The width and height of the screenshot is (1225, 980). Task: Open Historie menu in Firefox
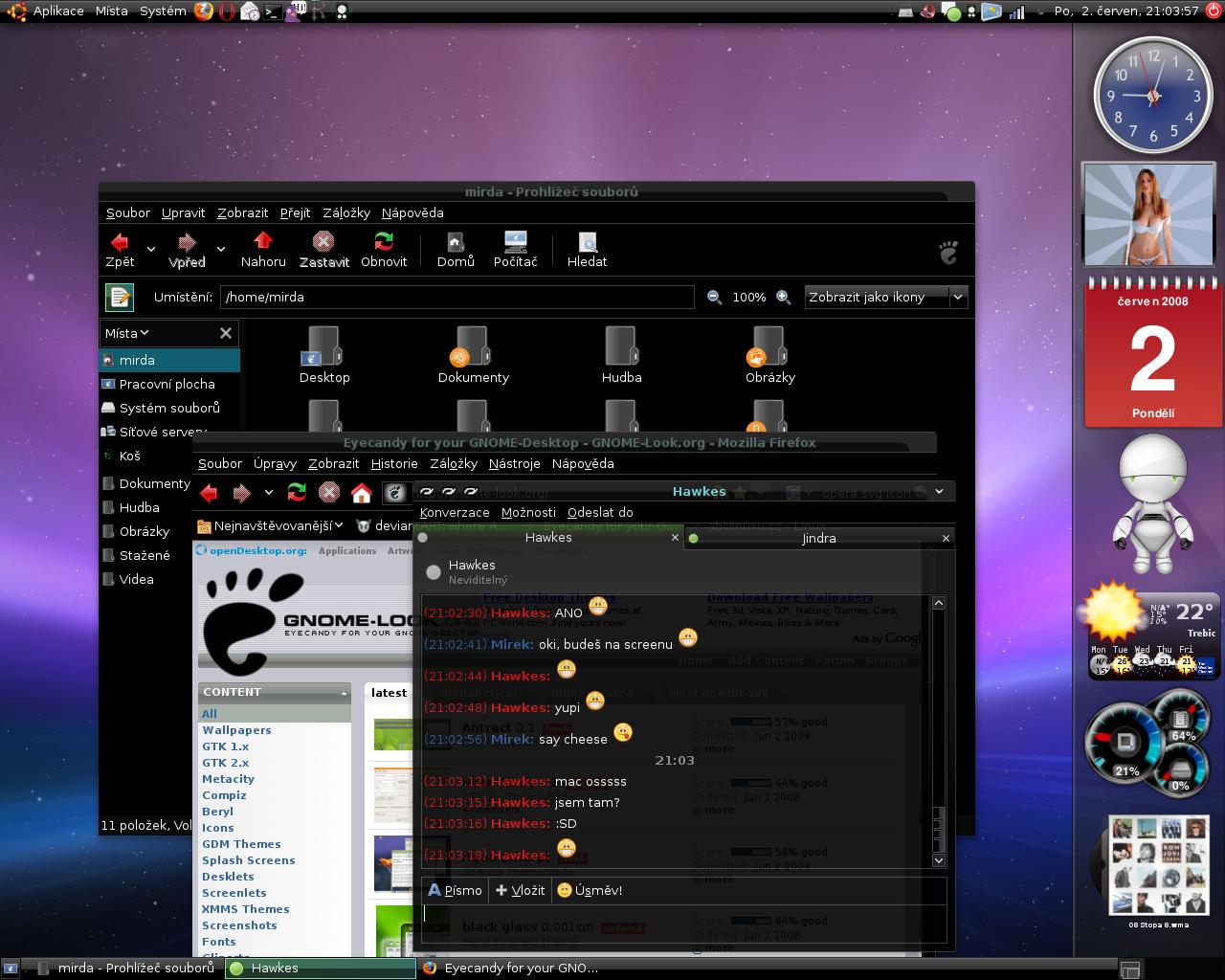point(394,463)
